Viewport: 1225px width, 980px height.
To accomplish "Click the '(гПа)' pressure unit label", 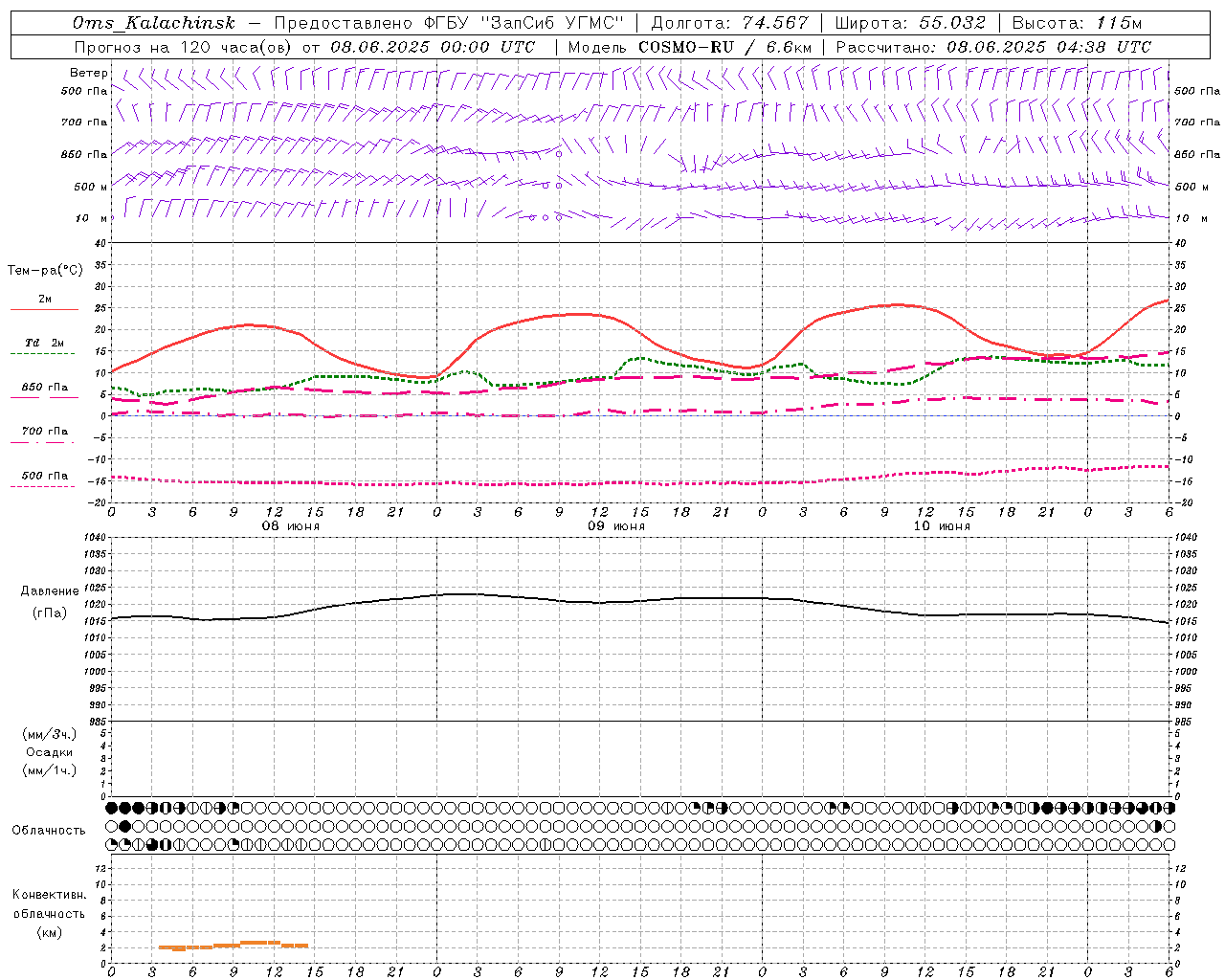I will 50,613.
